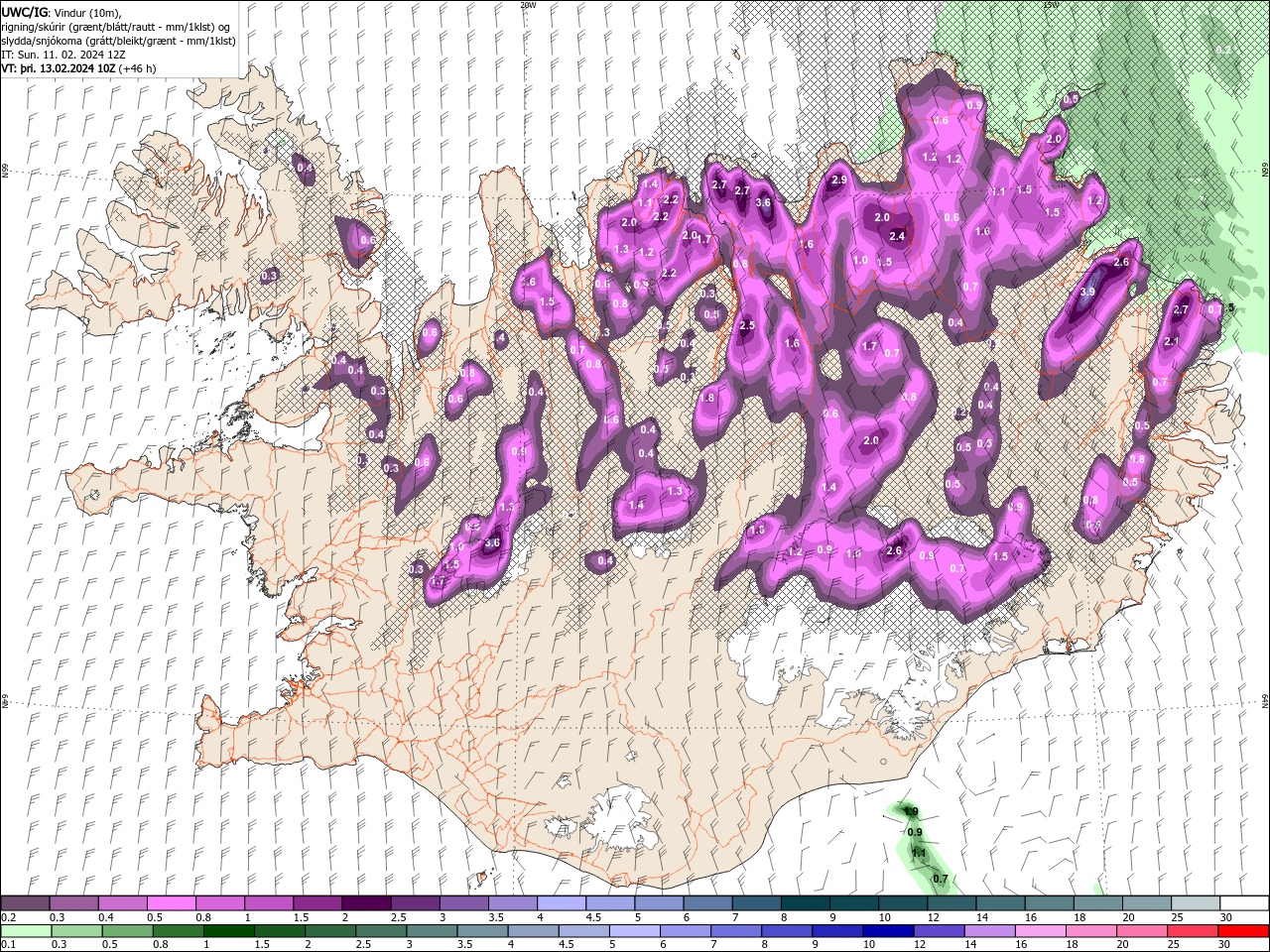
Task: Click the red bottom legend swatch labeled 30
Action: pos(1243,931)
